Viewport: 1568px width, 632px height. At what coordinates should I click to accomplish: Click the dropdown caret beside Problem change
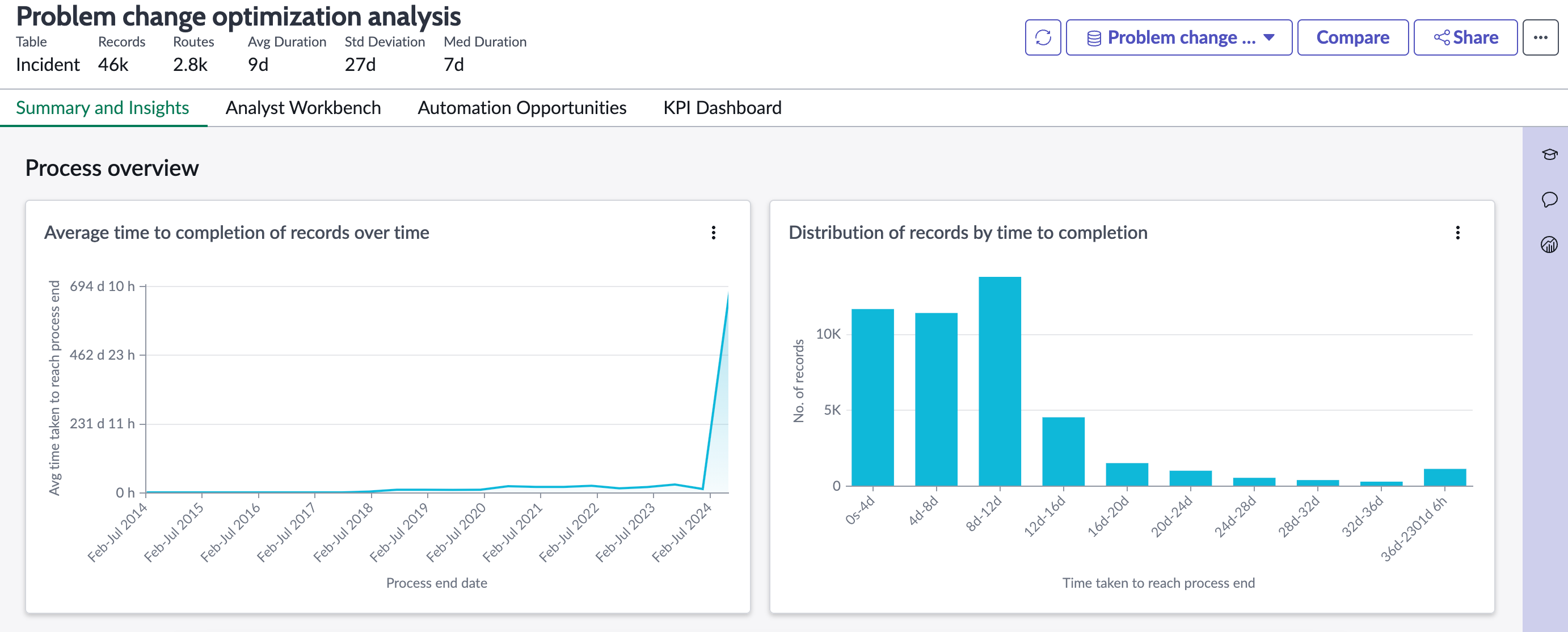point(1269,38)
